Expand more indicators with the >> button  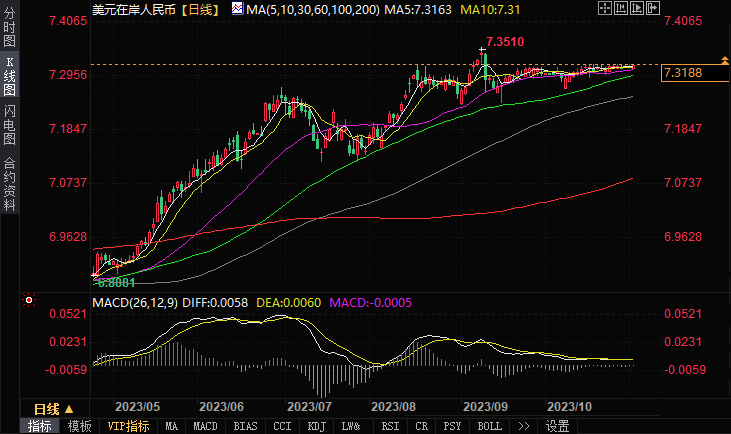[523, 426]
